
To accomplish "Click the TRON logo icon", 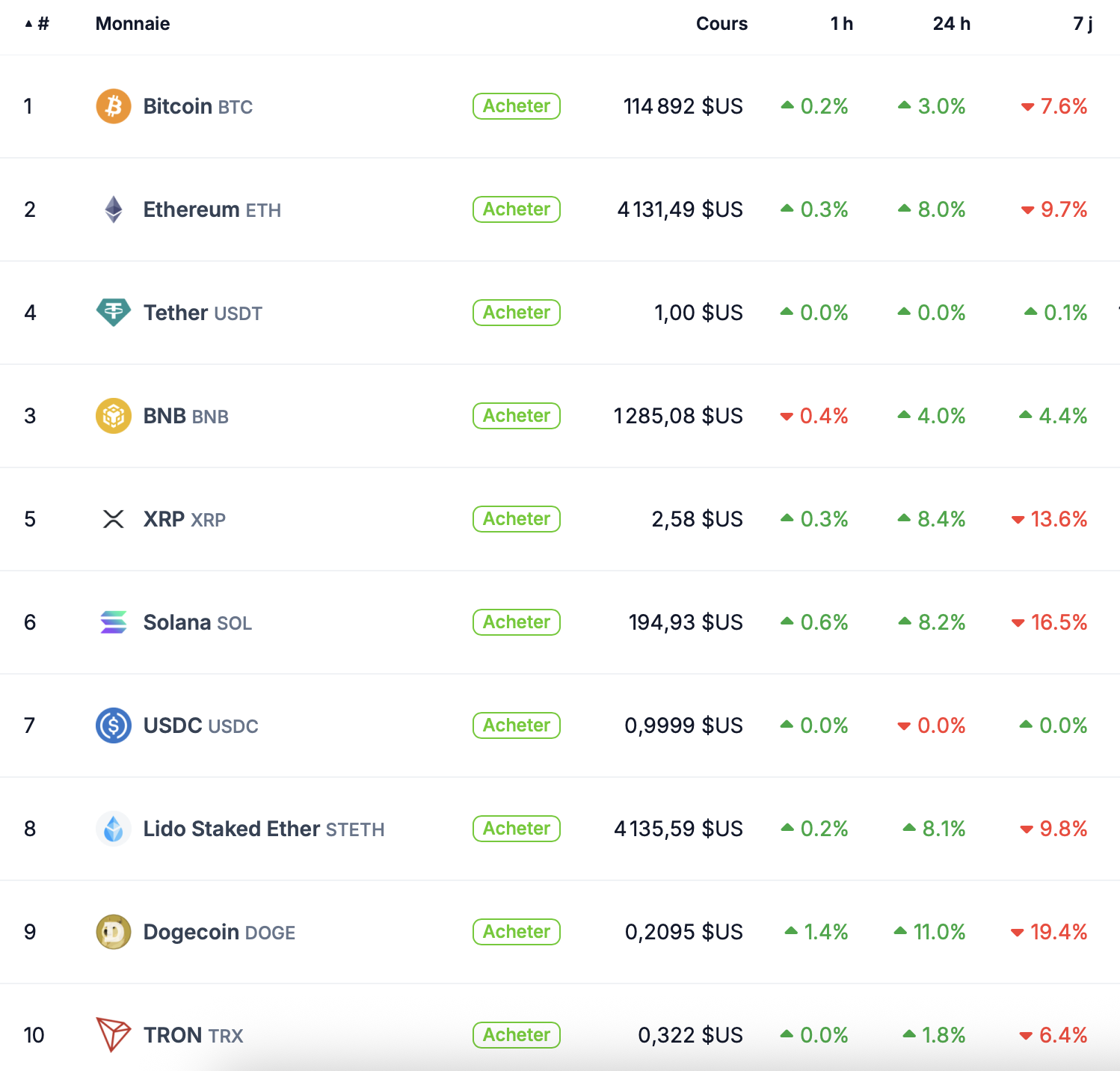I will pos(114,1035).
